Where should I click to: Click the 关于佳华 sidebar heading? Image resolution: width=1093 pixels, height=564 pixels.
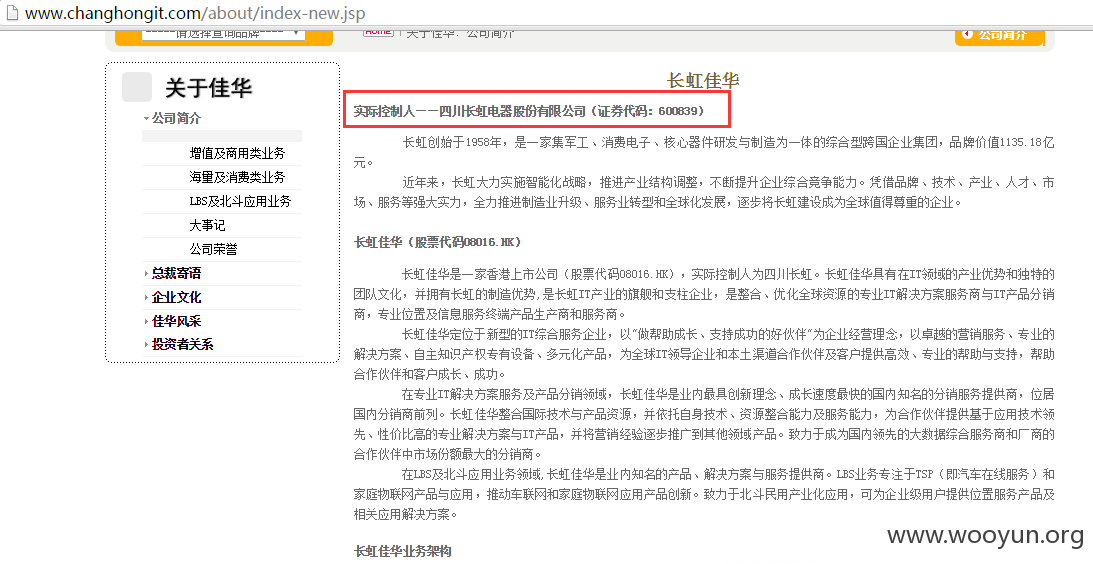click(x=208, y=88)
